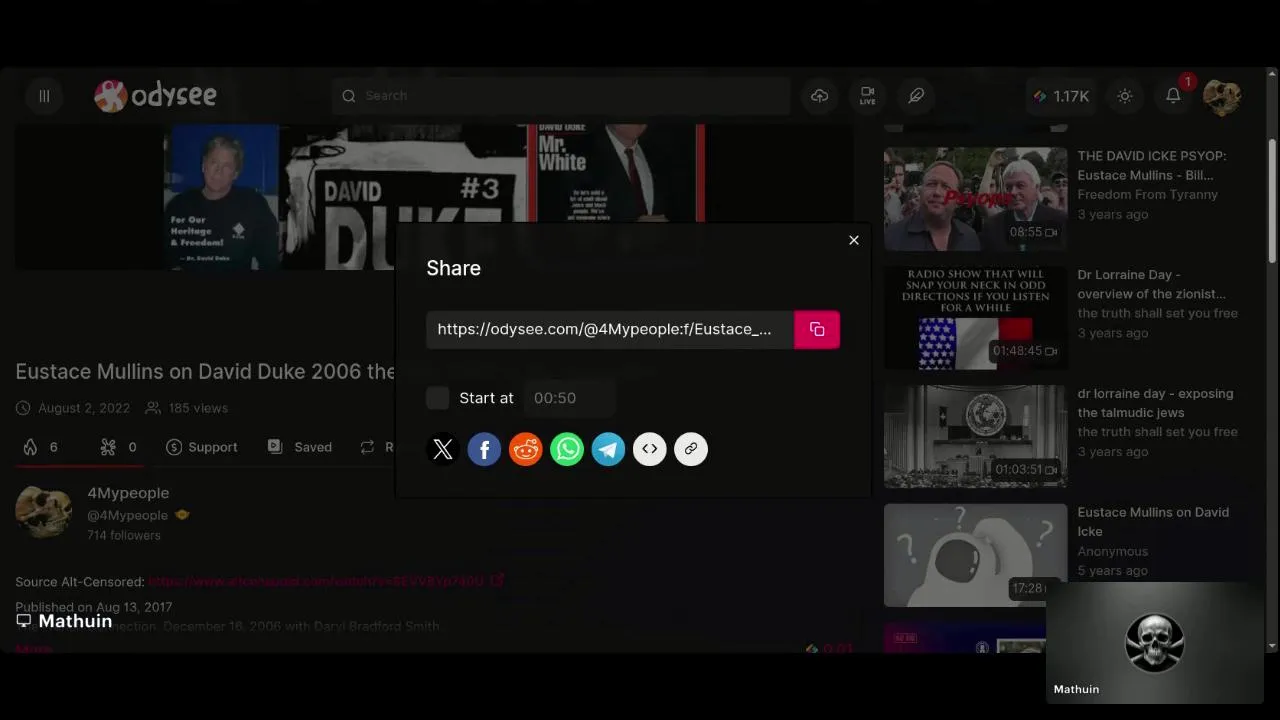
Task: Copy the link using the chain icon
Action: [691, 449]
